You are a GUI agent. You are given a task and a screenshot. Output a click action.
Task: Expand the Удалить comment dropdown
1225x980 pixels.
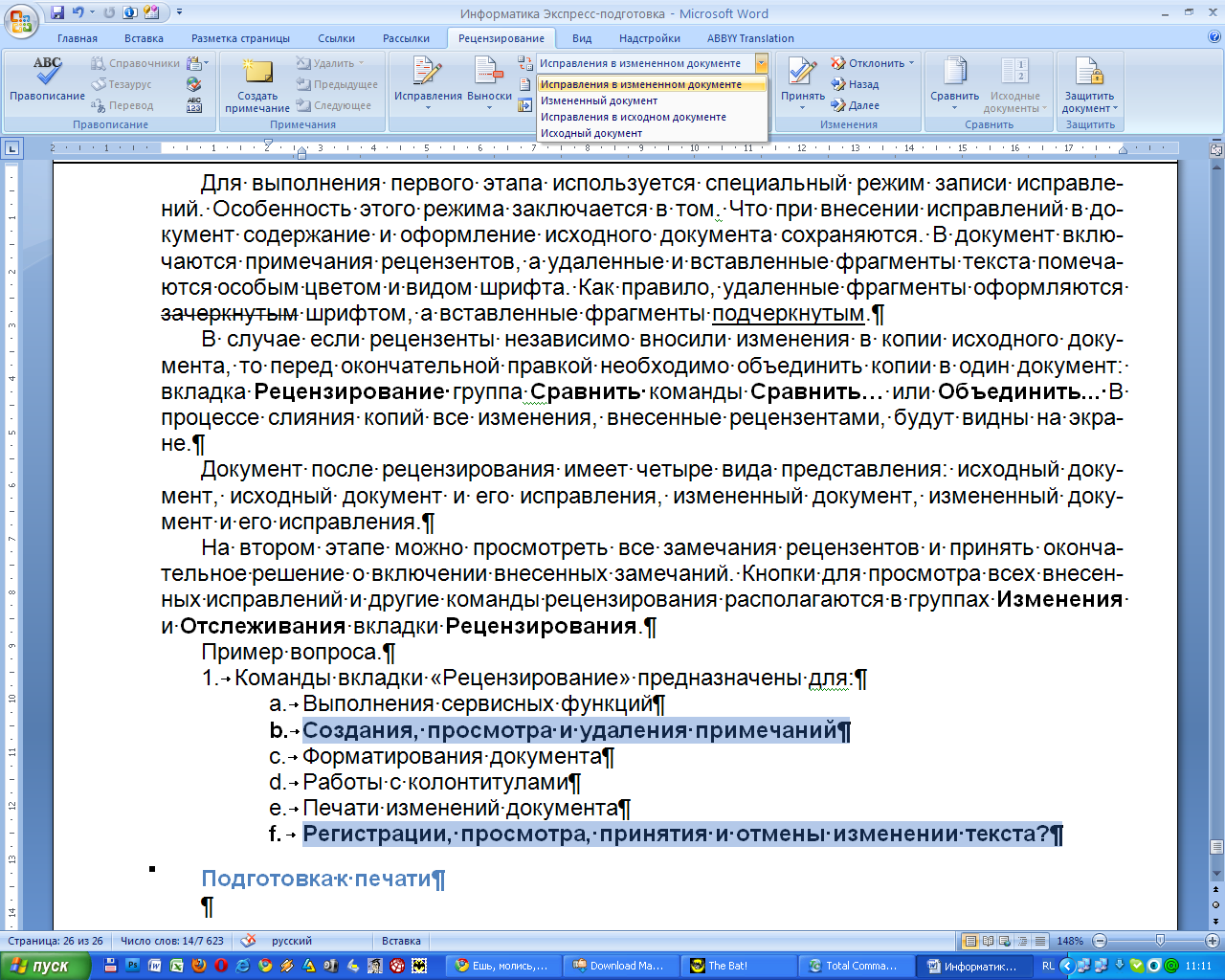tap(361, 63)
